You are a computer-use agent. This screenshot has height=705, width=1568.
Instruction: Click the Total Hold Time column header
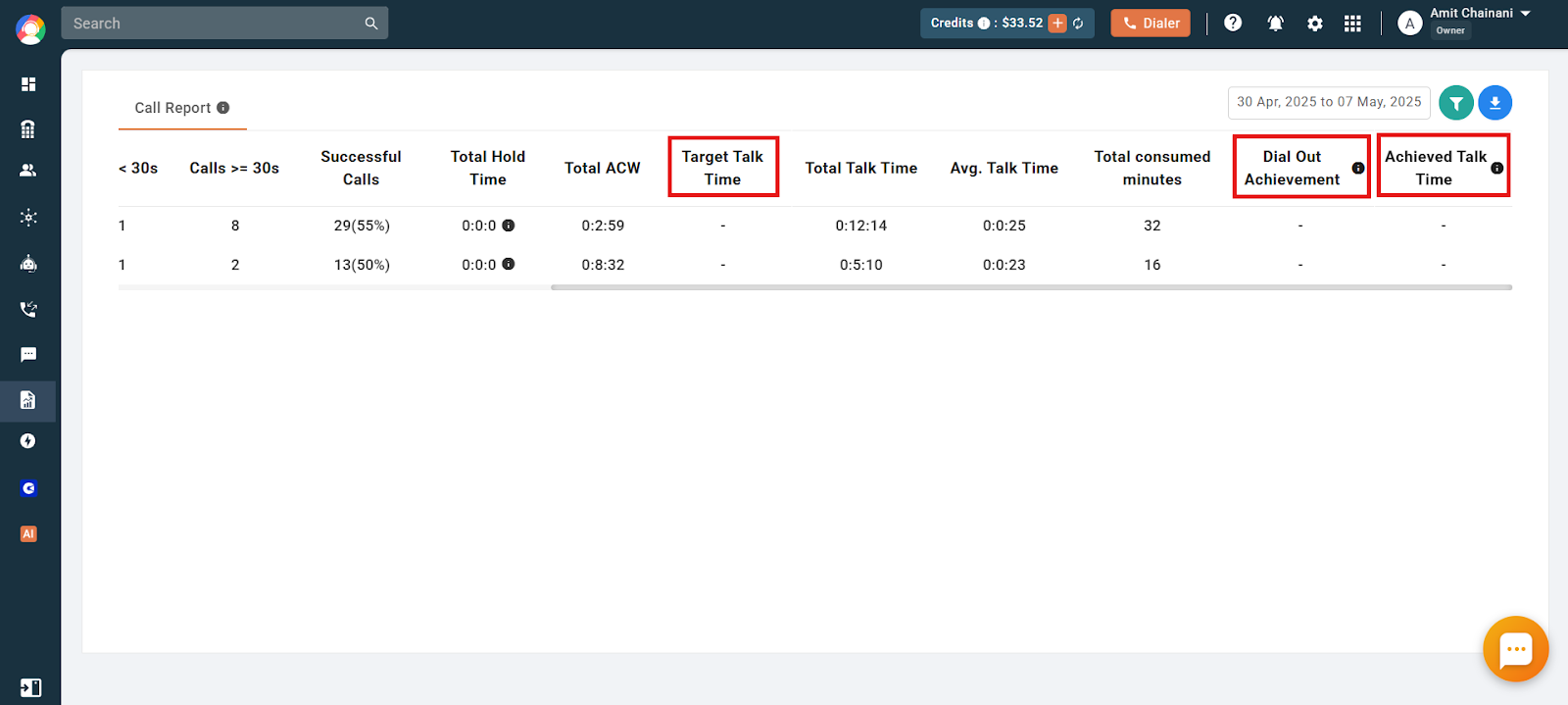coord(488,168)
